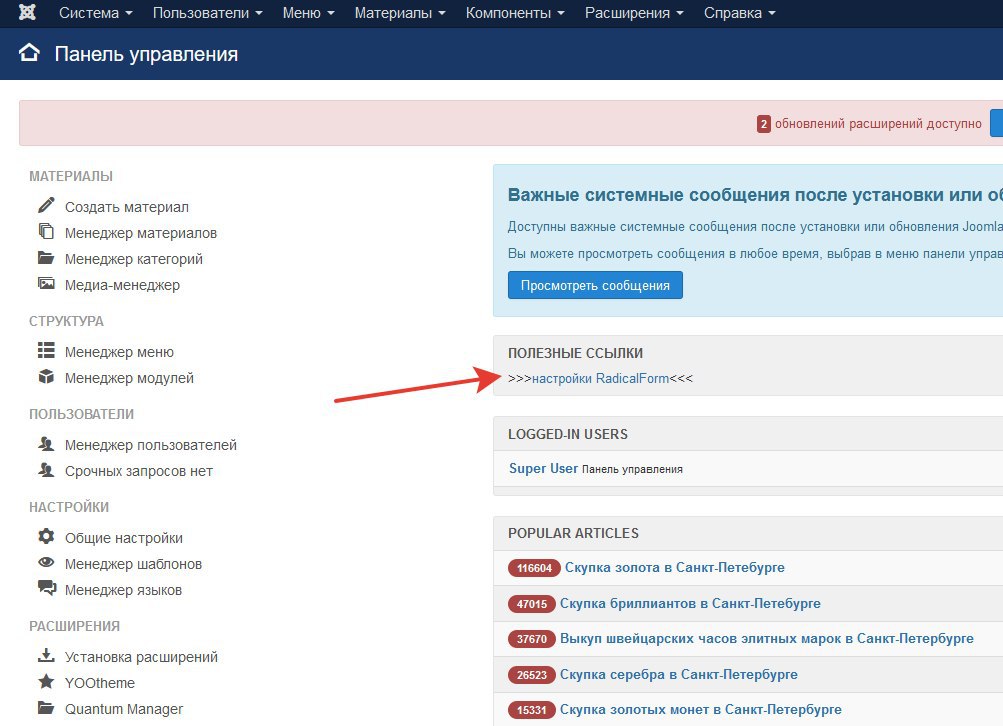The width and height of the screenshot is (1003, 726).
Task: Click Просмотреть сообщения button
Action: click(595, 285)
